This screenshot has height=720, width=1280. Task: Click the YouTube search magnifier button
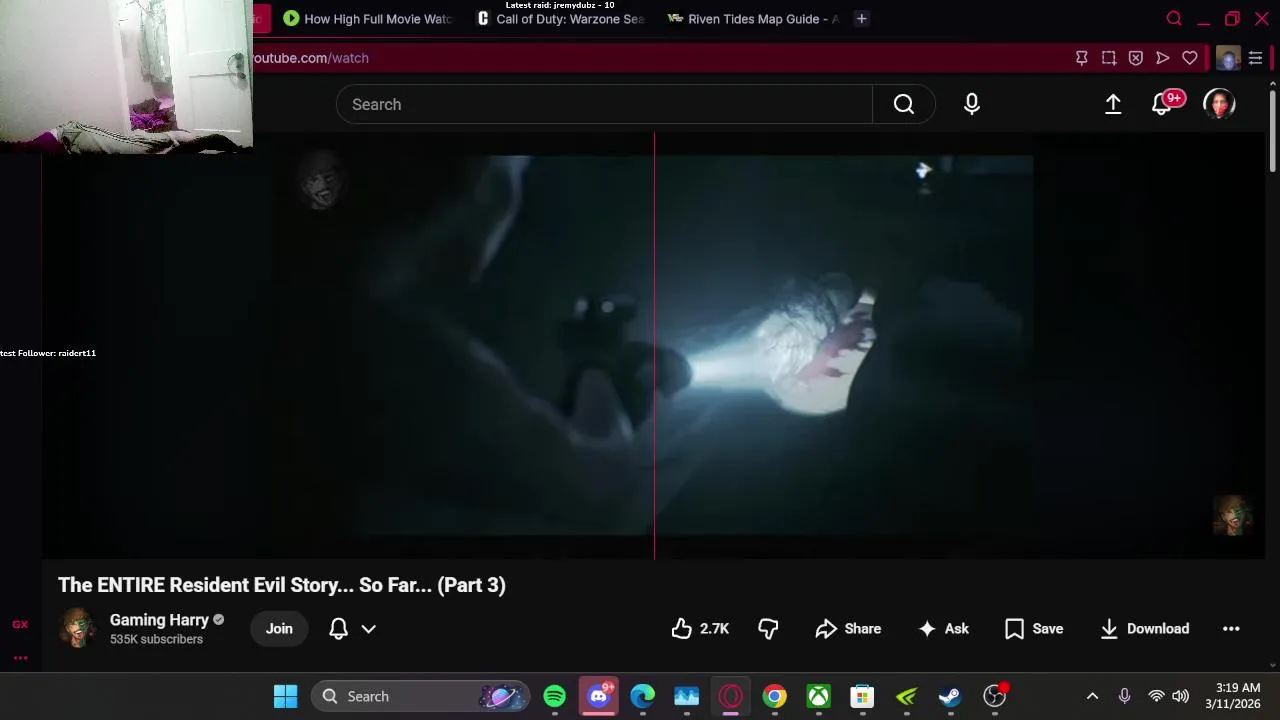pyautogui.click(x=904, y=104)
